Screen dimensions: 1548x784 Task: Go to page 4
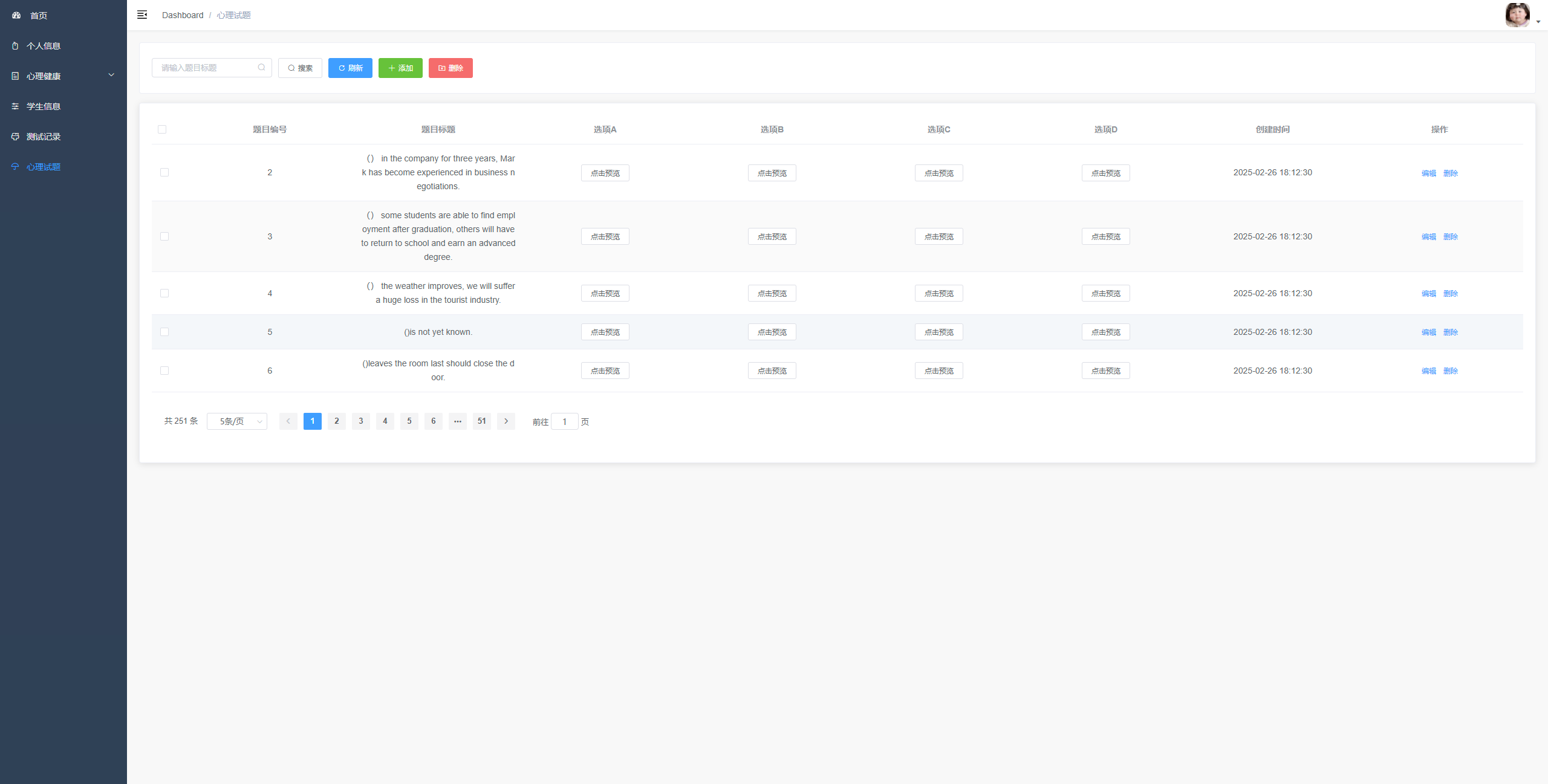385,421
